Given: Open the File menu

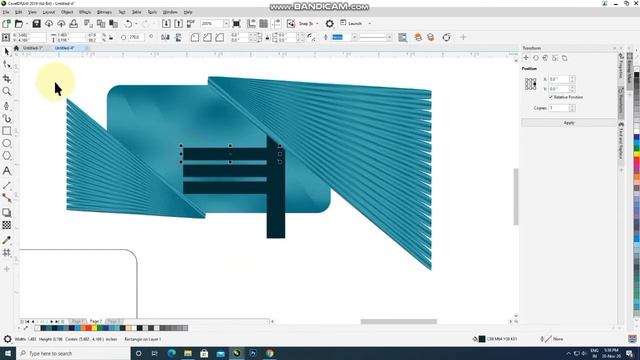Looking at the screenshot, I should [6, 12].
